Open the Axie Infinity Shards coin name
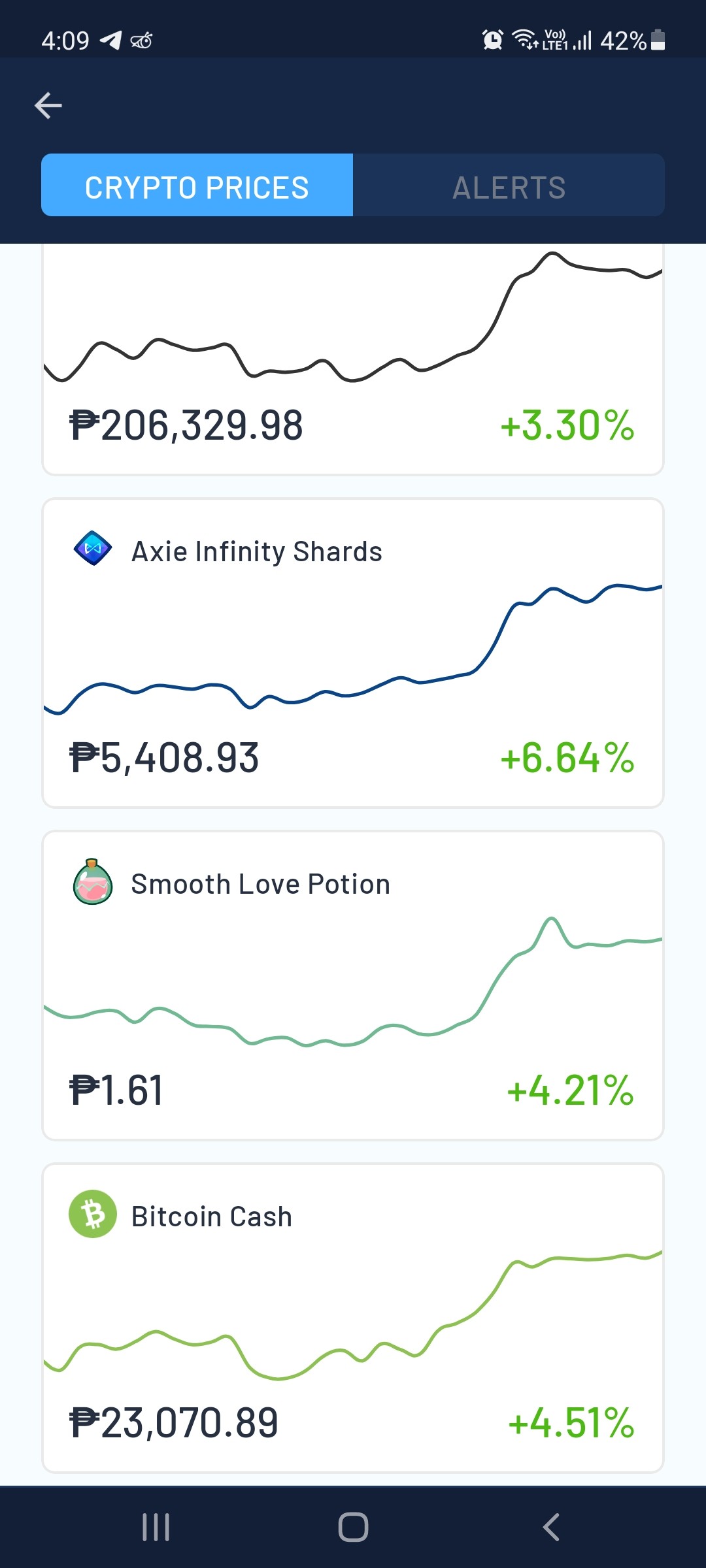706x1568 pixels. tap(257, 552)
